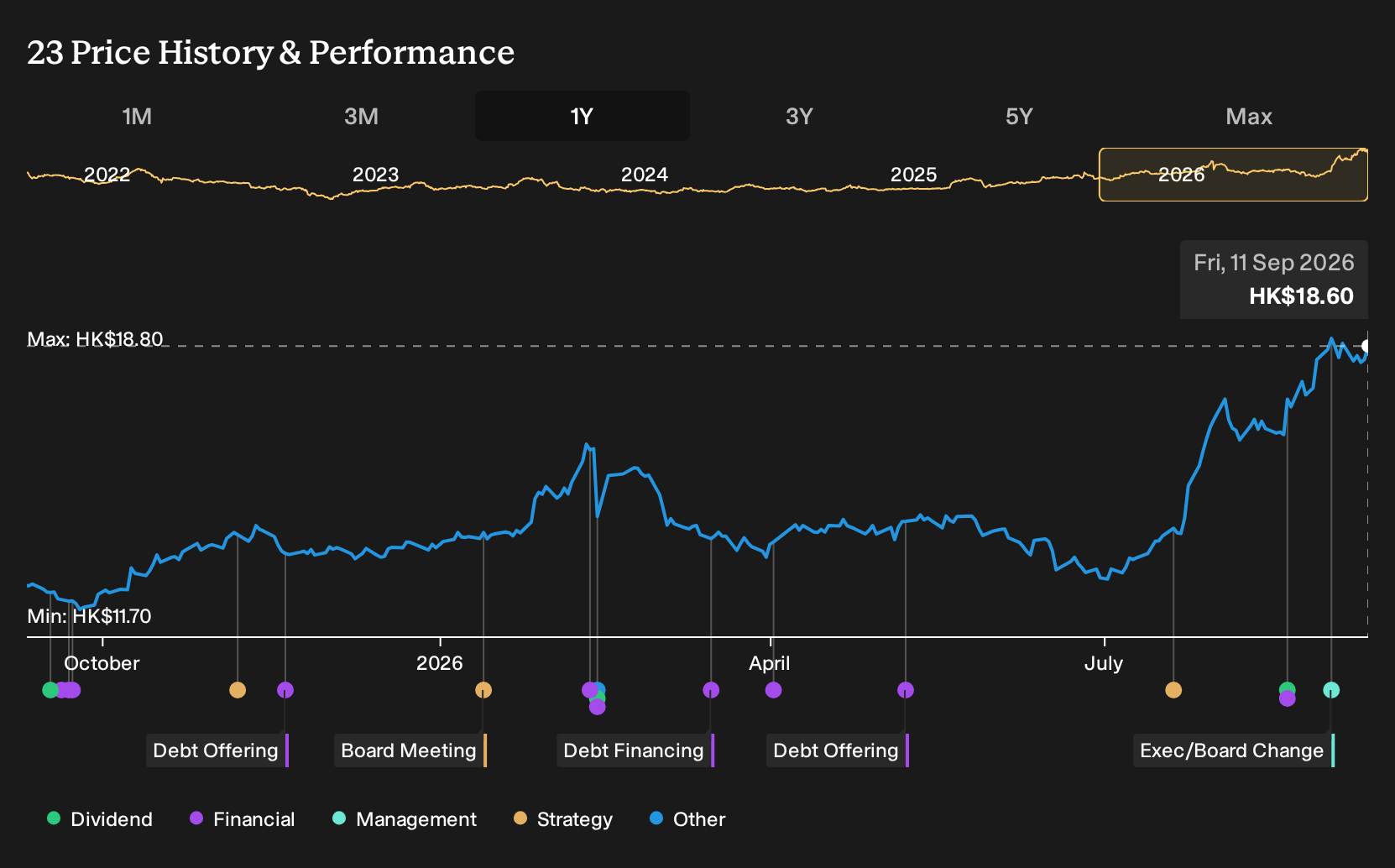
Task: Open the Board Meeting event label
Action: 411,750
